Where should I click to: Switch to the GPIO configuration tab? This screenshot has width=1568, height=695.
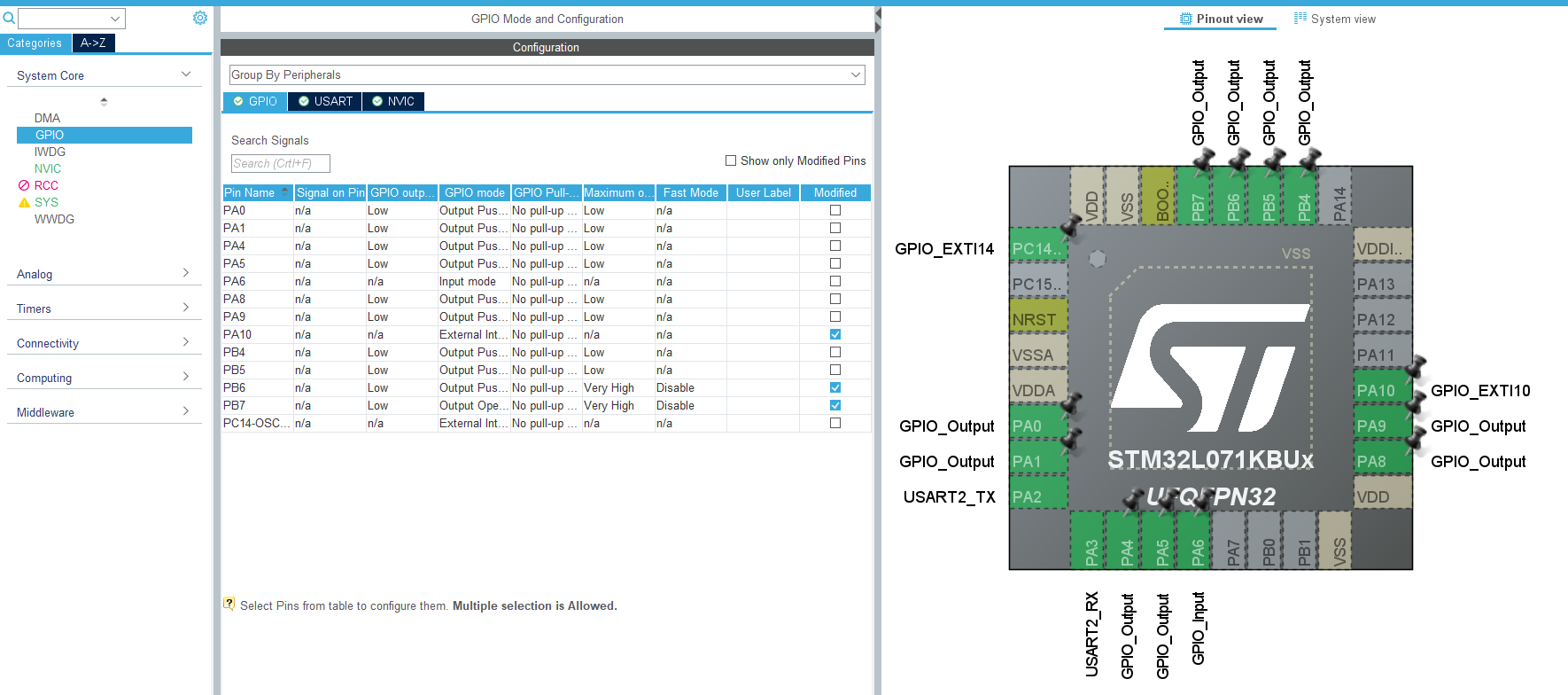[x=255, y=101]
